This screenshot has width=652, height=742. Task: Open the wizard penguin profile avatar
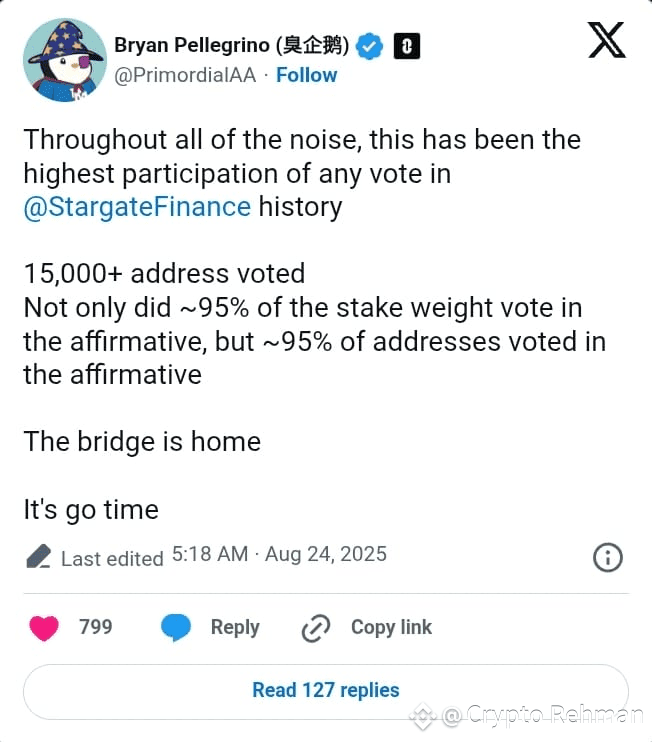point(62,59)
